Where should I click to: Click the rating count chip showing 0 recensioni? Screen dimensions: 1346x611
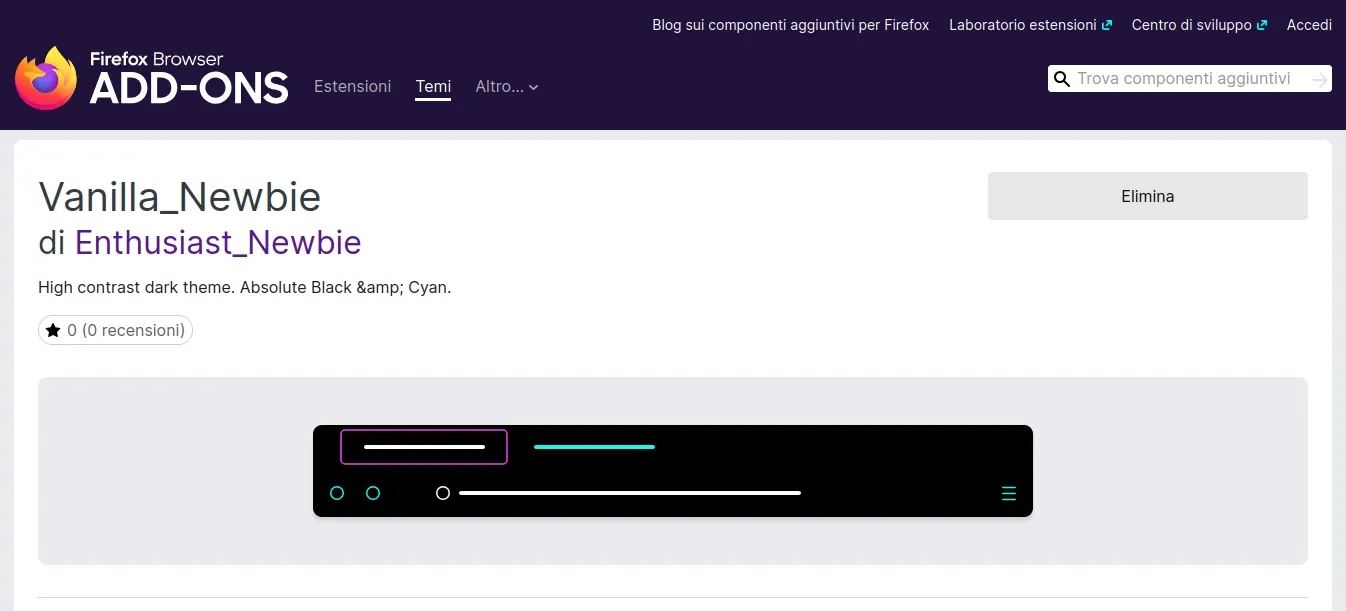115,330
